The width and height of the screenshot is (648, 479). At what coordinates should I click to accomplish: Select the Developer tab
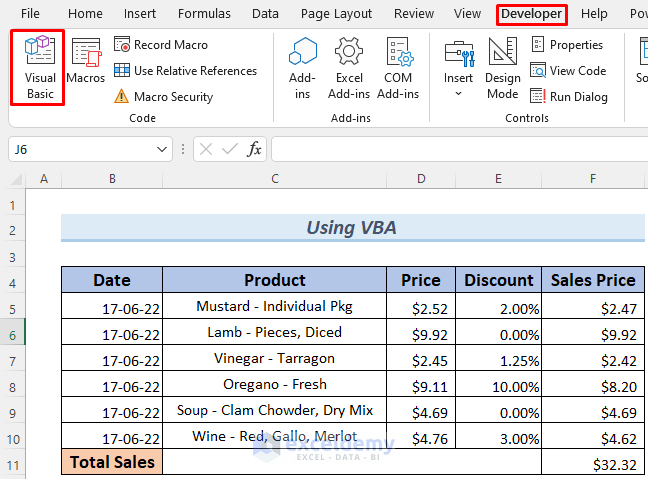pos(531,14)
